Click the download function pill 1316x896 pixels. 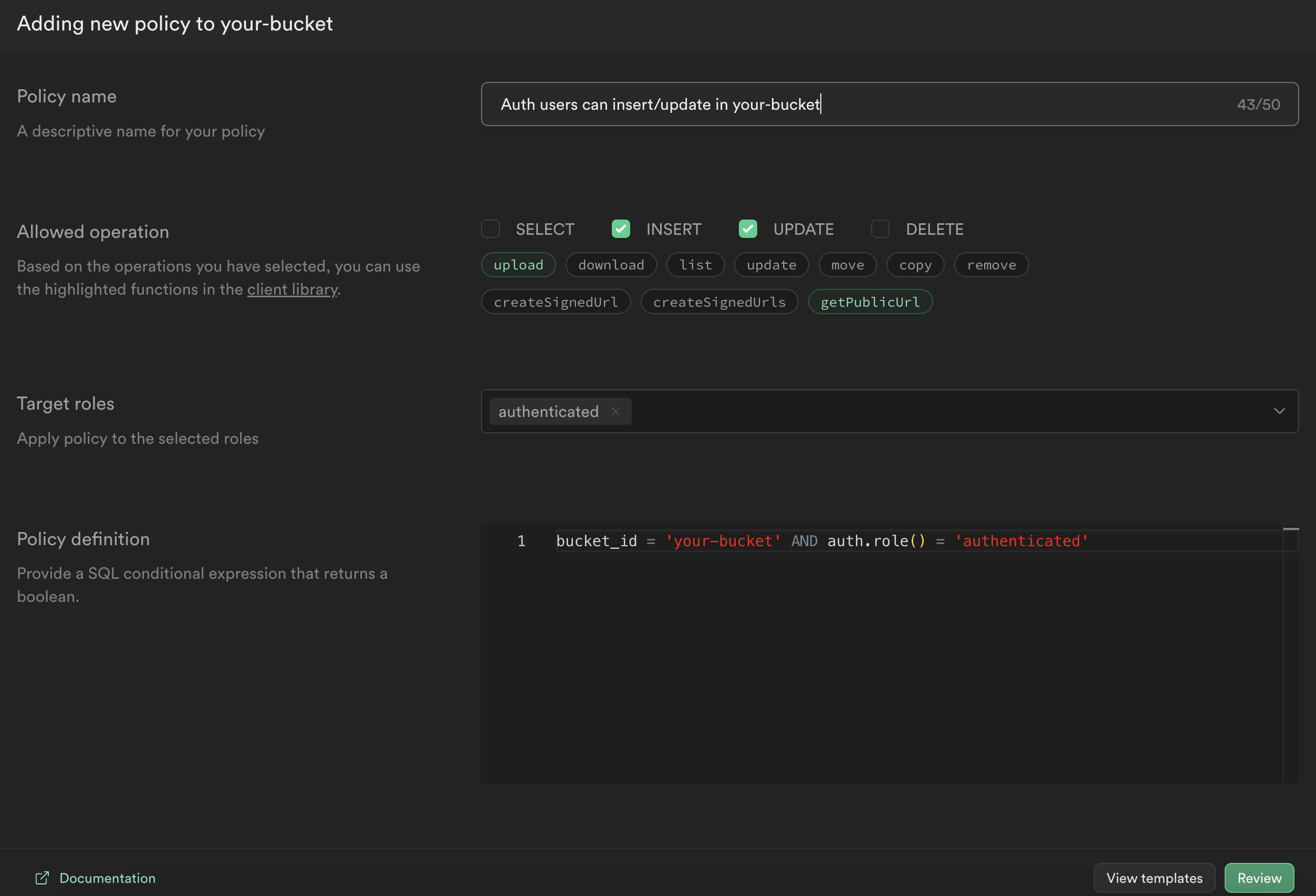coord(611,265)
